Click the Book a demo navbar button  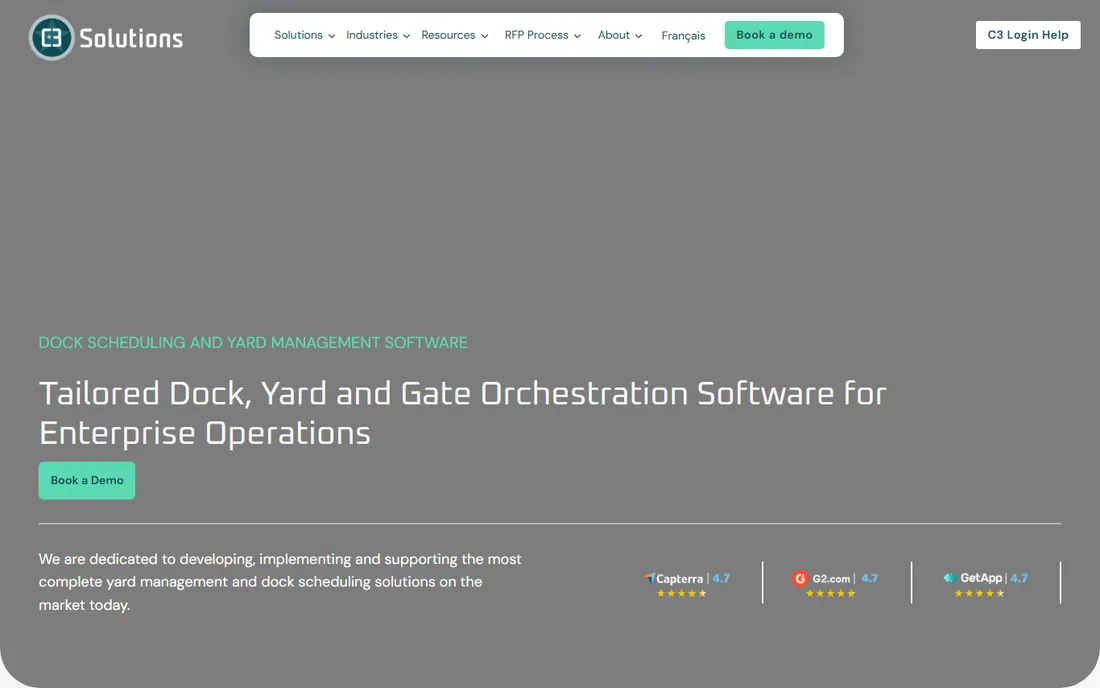click(x=774, y=35)
